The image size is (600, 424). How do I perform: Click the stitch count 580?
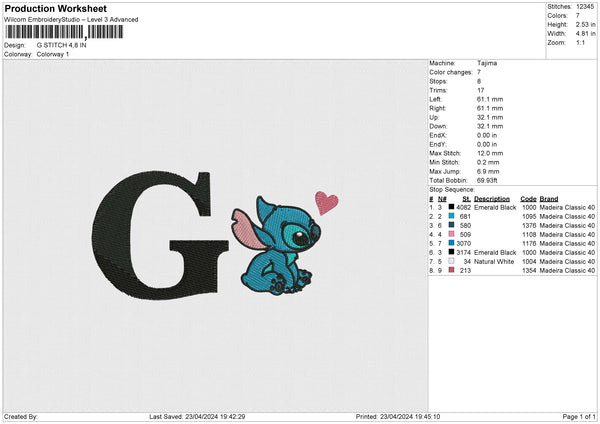pyautogui.click(x=465, y=226)
